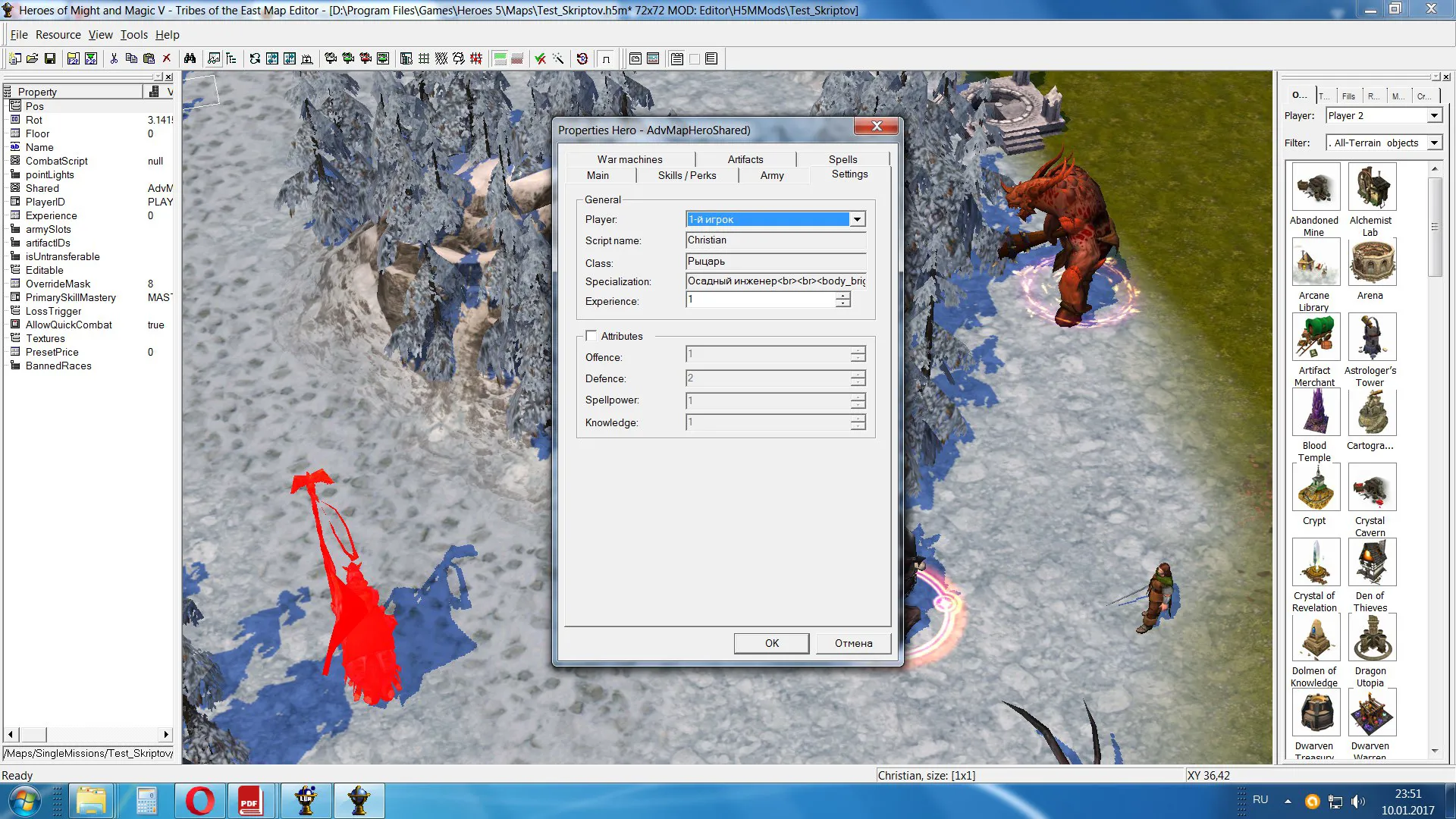Viewport: 1456px width, 819px height.
Task: Open the View menu
Action: [x=100, y=35]
